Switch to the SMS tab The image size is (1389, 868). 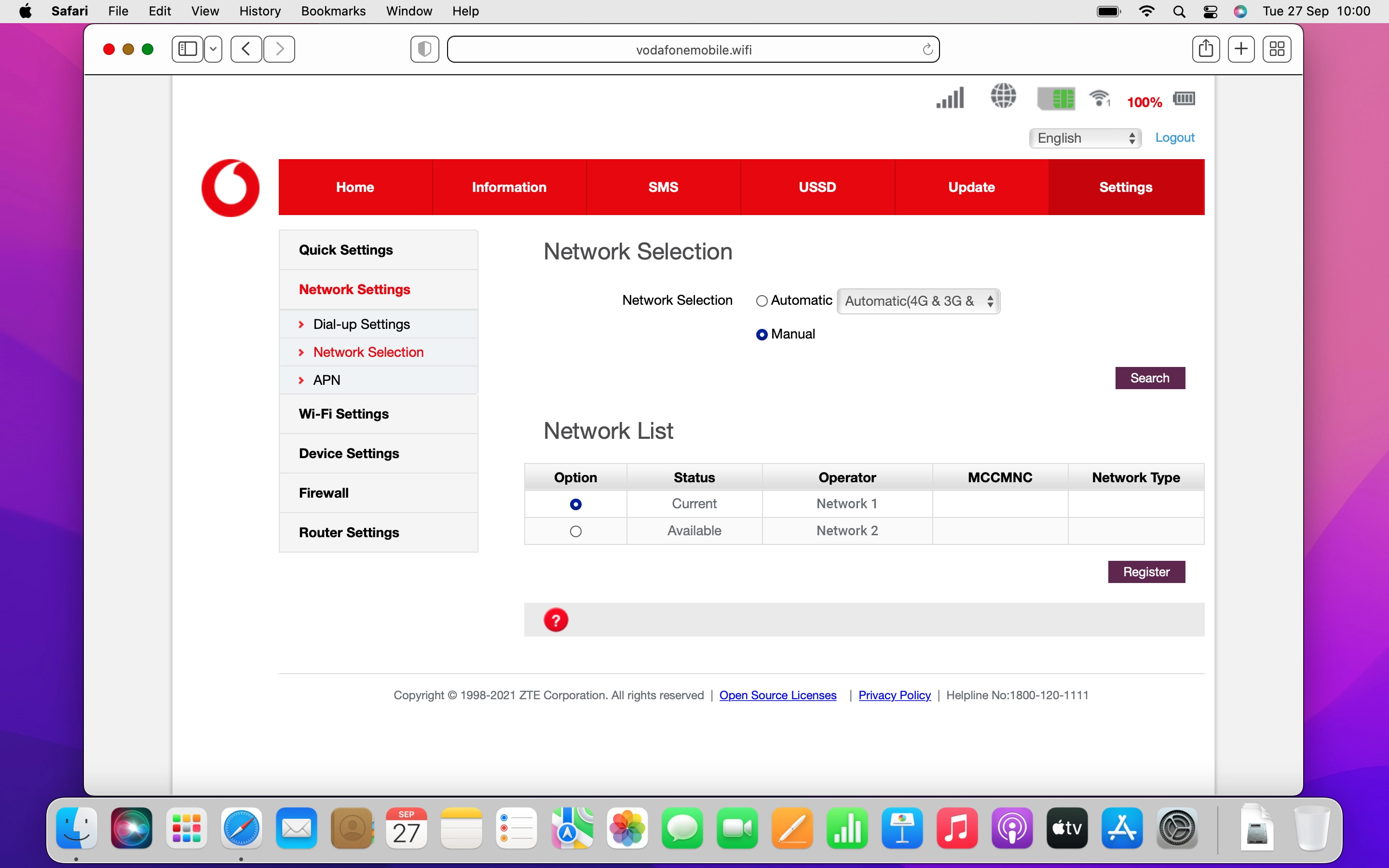pyautogui.click(x=663, y=187)
